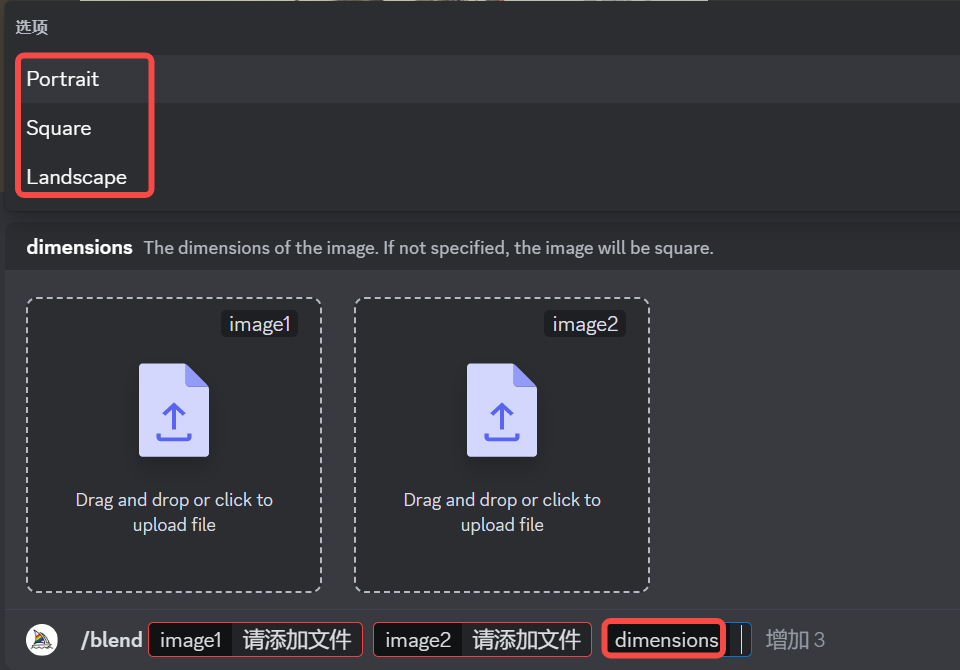Click the 选项 options header label
The height and width of the screenshot is (670, 960).
tap(32, 27)
